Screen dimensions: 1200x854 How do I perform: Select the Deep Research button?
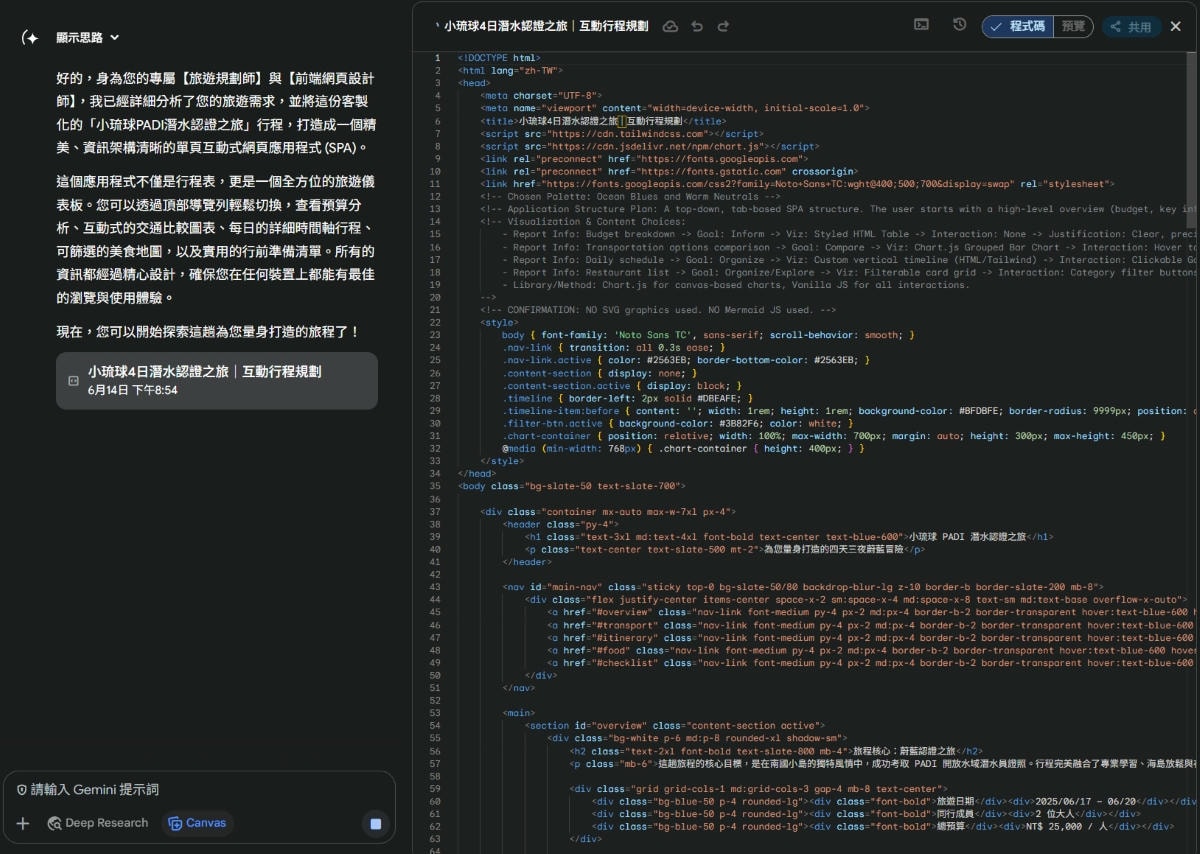click(97, 823)
